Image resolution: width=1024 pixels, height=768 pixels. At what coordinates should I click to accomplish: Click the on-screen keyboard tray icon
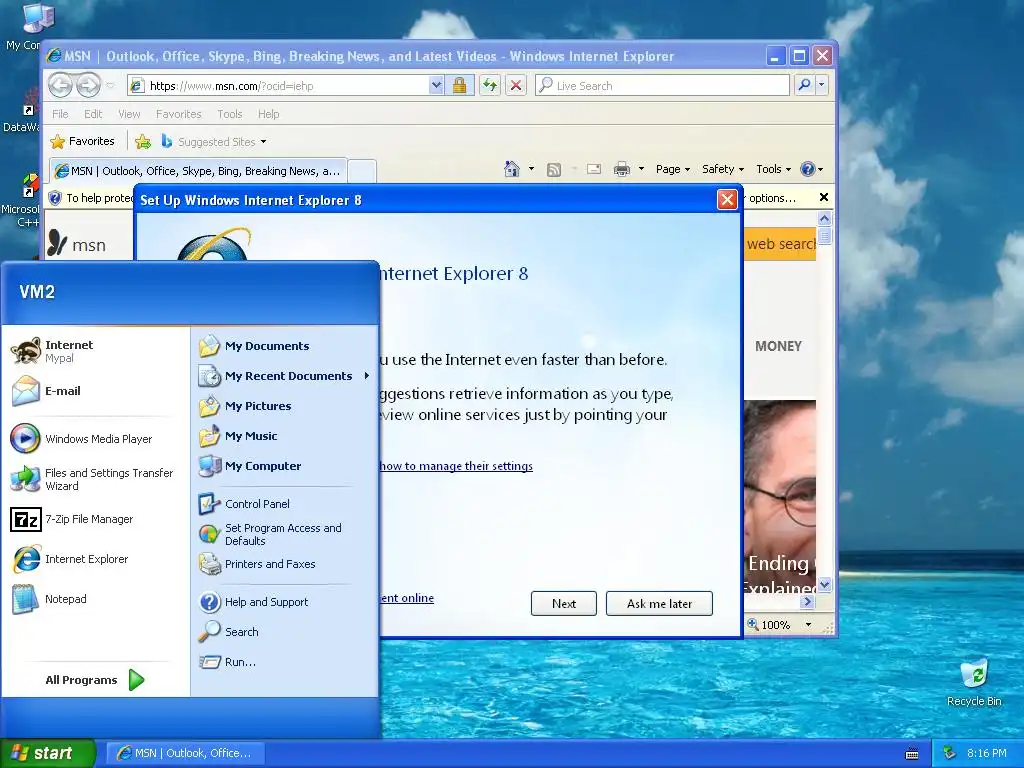[x=912, y=754]
